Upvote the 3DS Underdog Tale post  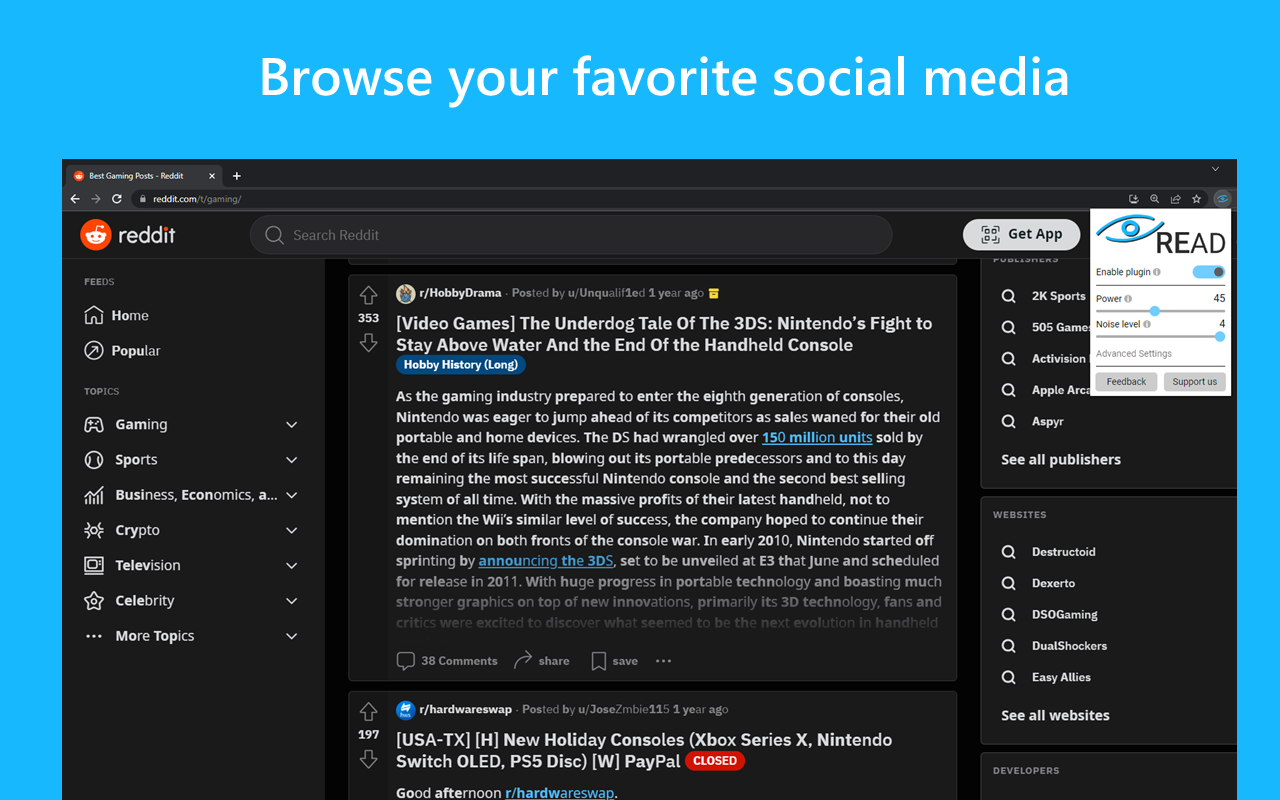click(368, 295)
